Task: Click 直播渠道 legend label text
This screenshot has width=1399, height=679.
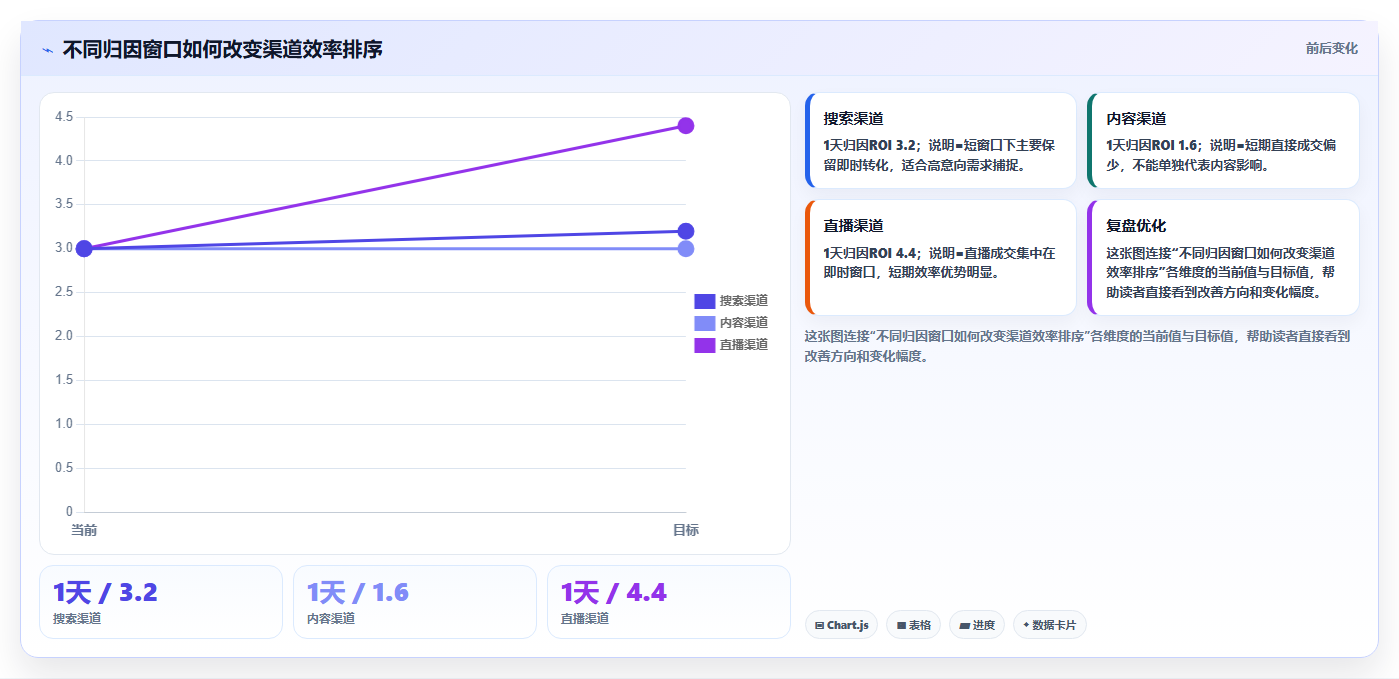Action: 744,345
